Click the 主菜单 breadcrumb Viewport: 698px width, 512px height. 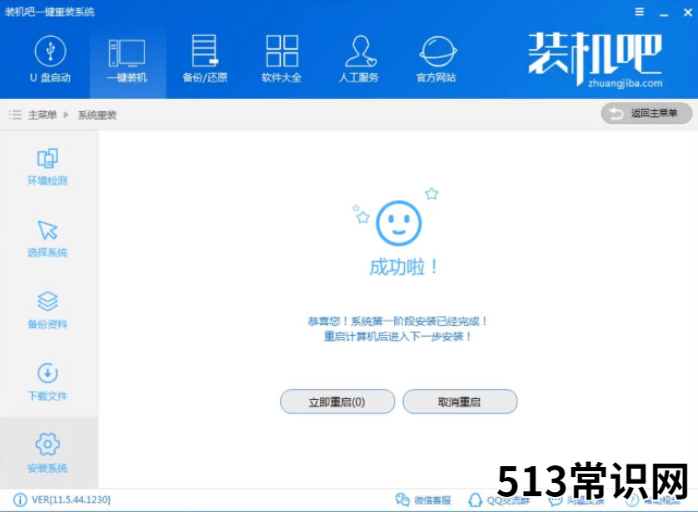pyautogui.click(x=43, y=115)
